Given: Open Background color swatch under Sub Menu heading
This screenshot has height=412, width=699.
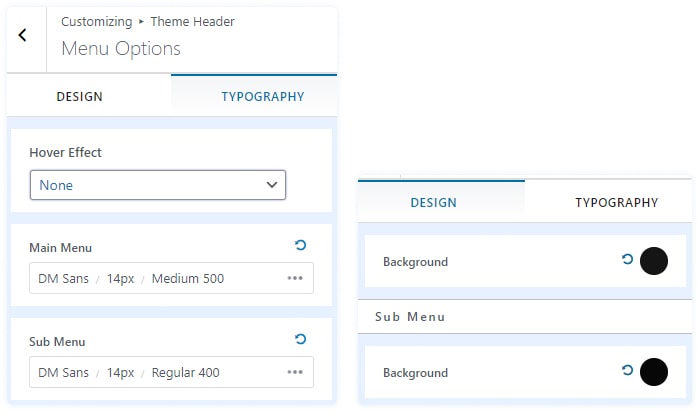Looking at the screenshot, I should click(x=653, y=372).
